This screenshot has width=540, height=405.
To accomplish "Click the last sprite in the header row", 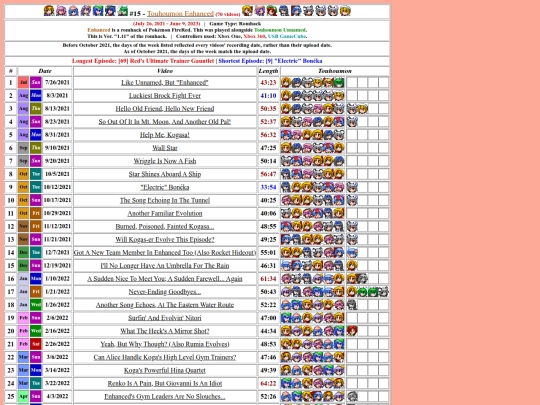I will pyautogui.click(x=345, y=11).
